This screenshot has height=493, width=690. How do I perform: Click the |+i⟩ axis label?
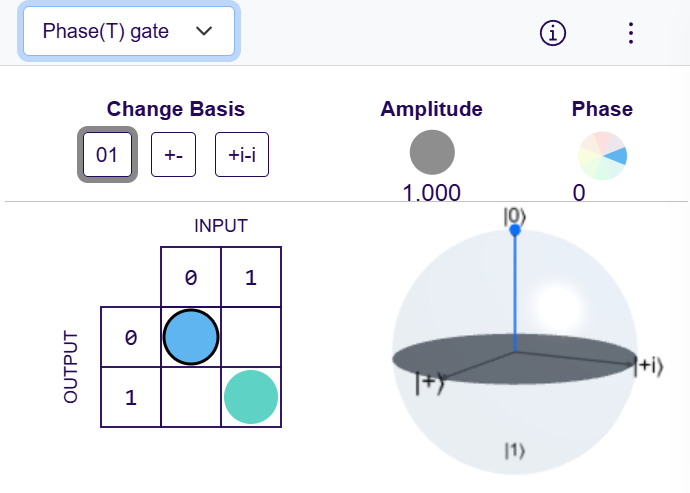coord(650,367)
